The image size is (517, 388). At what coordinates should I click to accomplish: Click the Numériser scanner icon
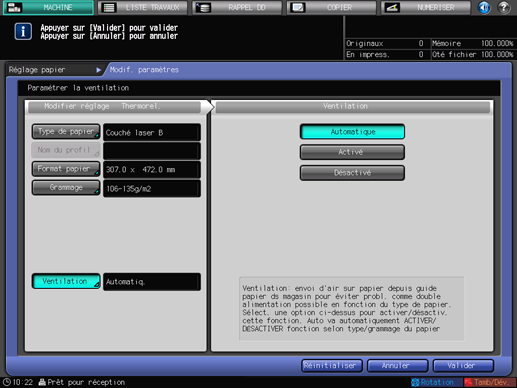pos(392,8)
